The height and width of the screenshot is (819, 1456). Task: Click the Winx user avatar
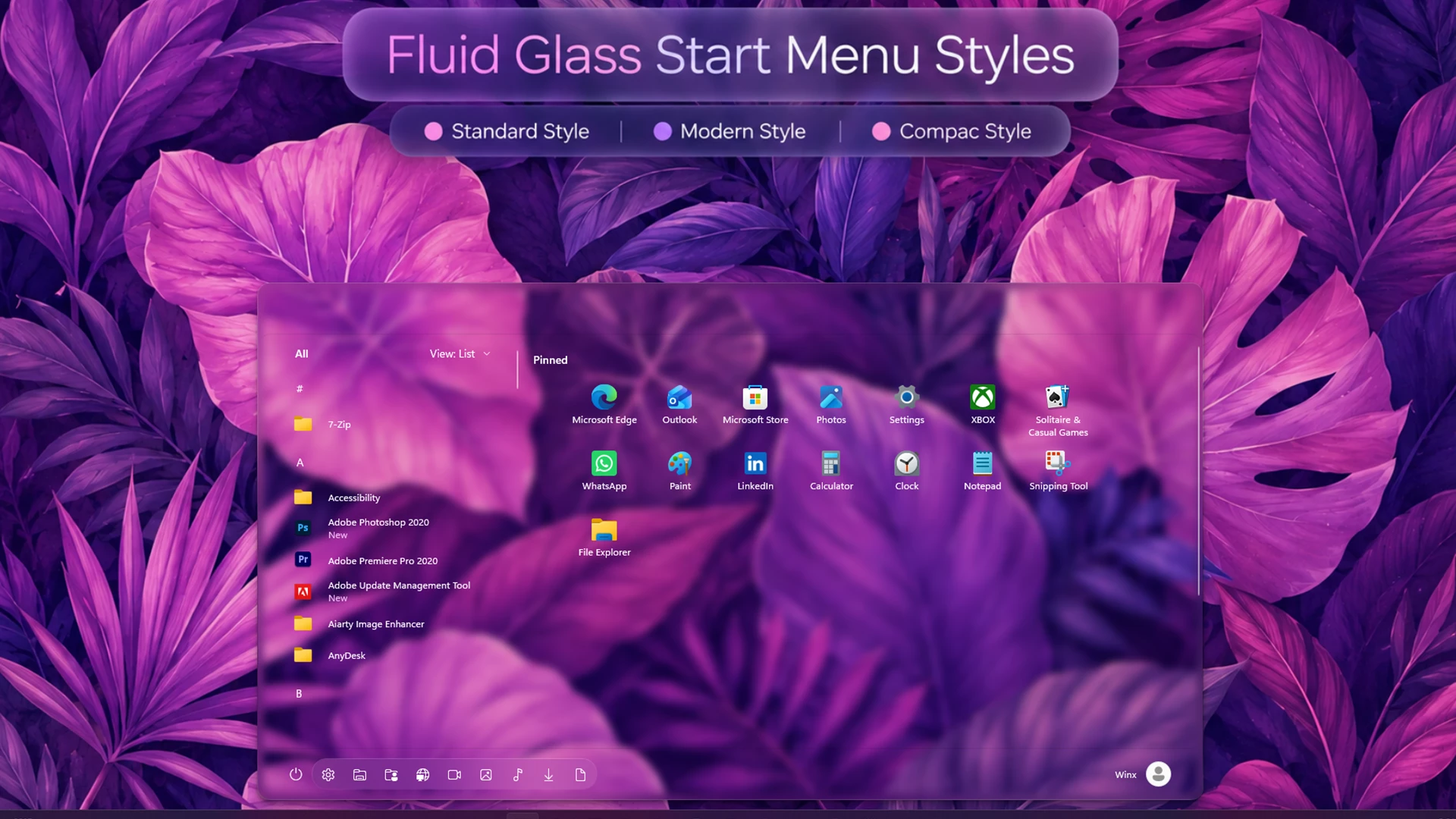click(1158, 773)
